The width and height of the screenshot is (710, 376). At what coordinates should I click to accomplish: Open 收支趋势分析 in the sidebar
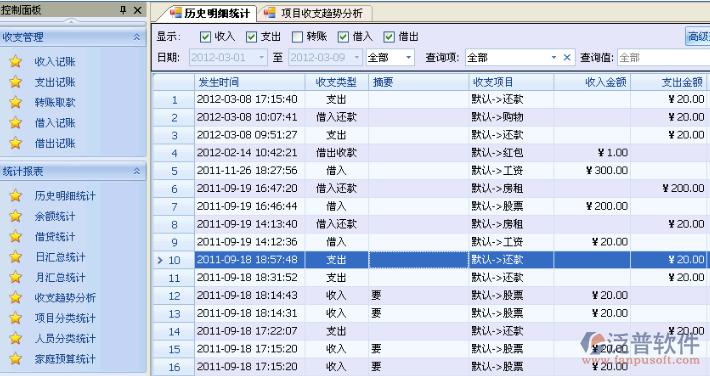65,298
